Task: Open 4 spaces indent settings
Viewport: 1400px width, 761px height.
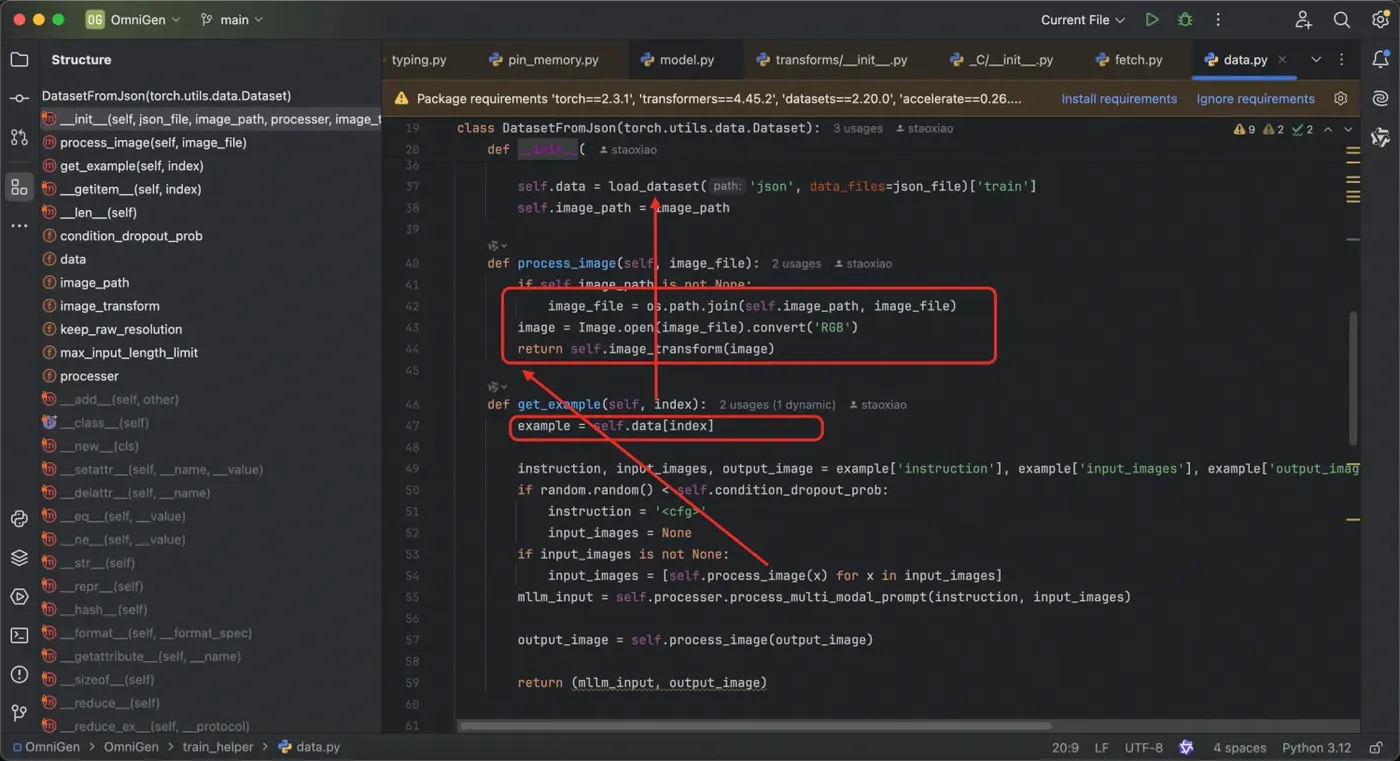Action: point(1239,747)
